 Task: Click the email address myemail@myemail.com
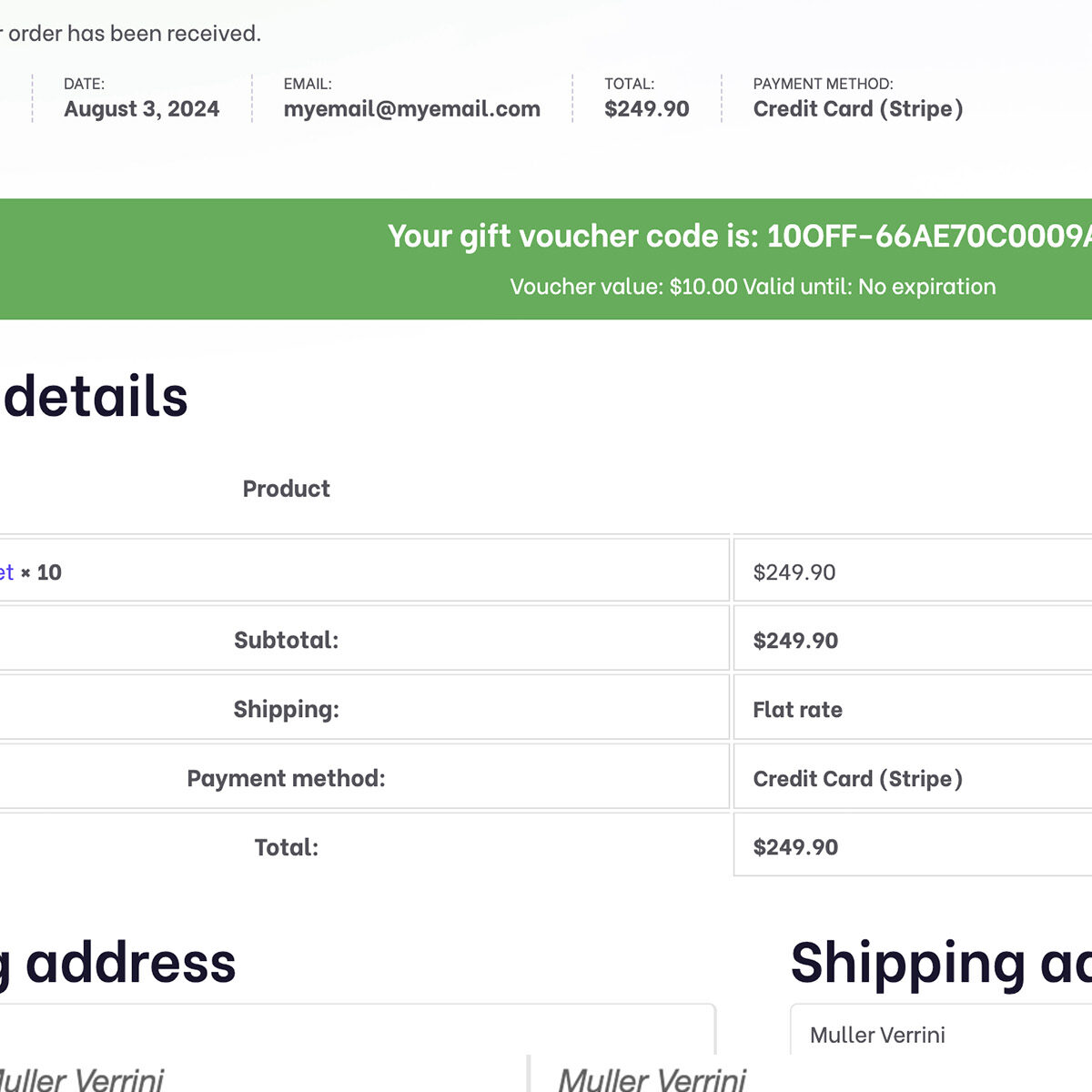411,109
